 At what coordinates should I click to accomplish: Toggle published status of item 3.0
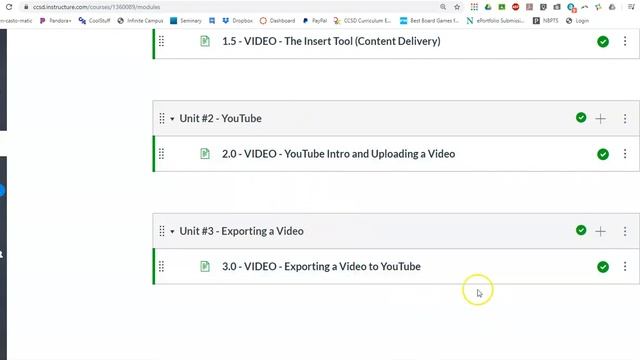click(x=603, y=267)
